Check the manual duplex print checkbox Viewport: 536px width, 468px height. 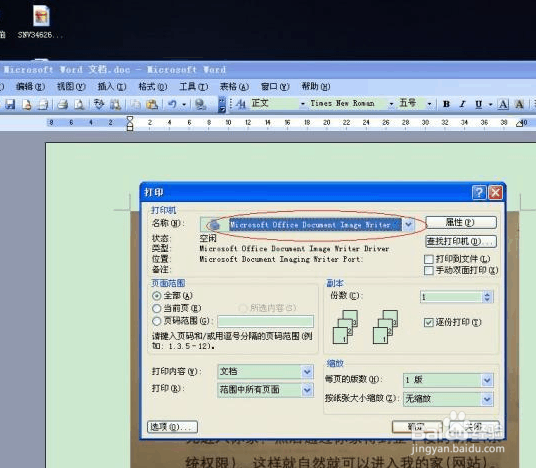pos(428,270)
